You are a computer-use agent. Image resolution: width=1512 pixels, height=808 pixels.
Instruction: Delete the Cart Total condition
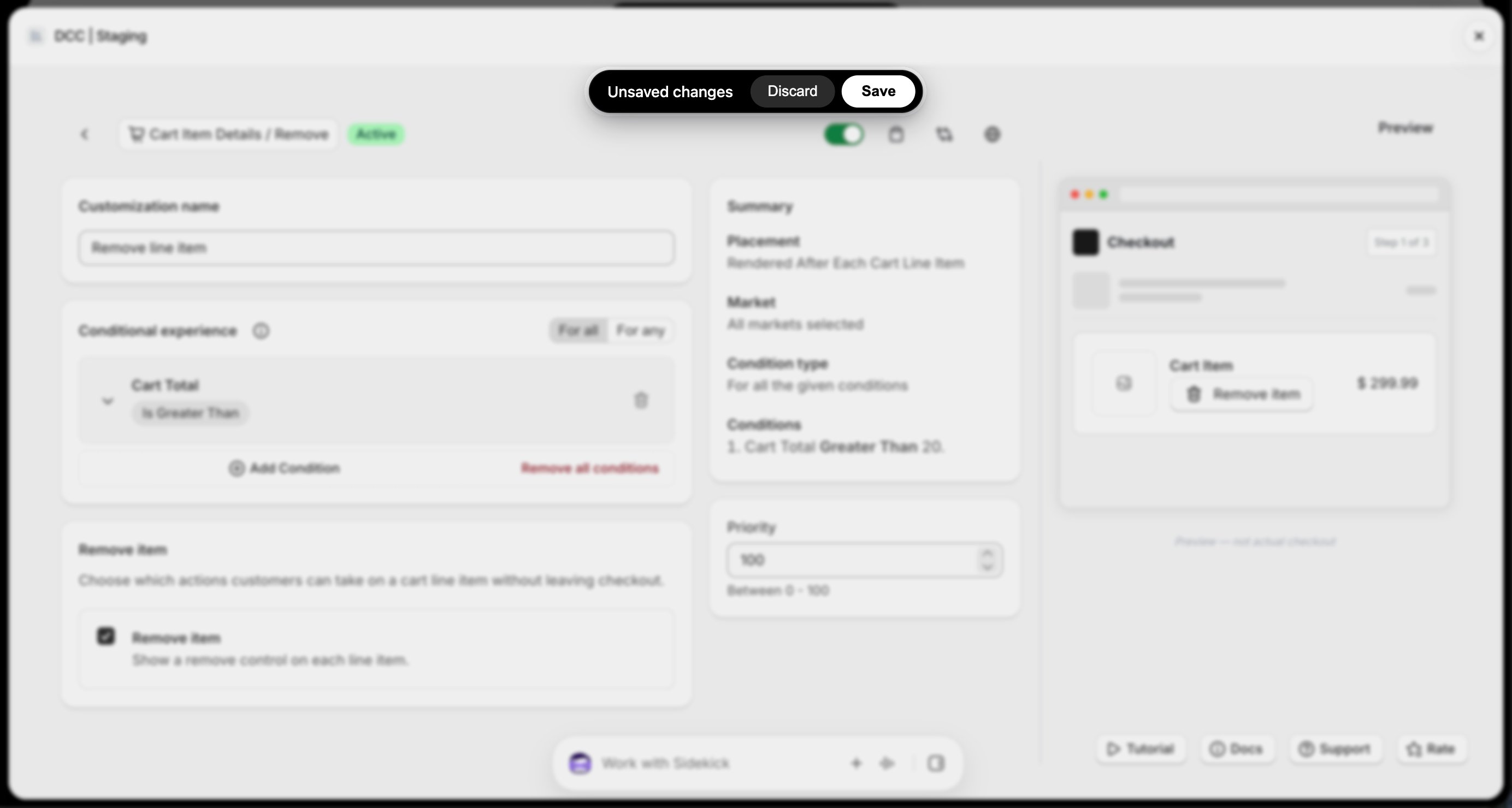click(641, 400)
